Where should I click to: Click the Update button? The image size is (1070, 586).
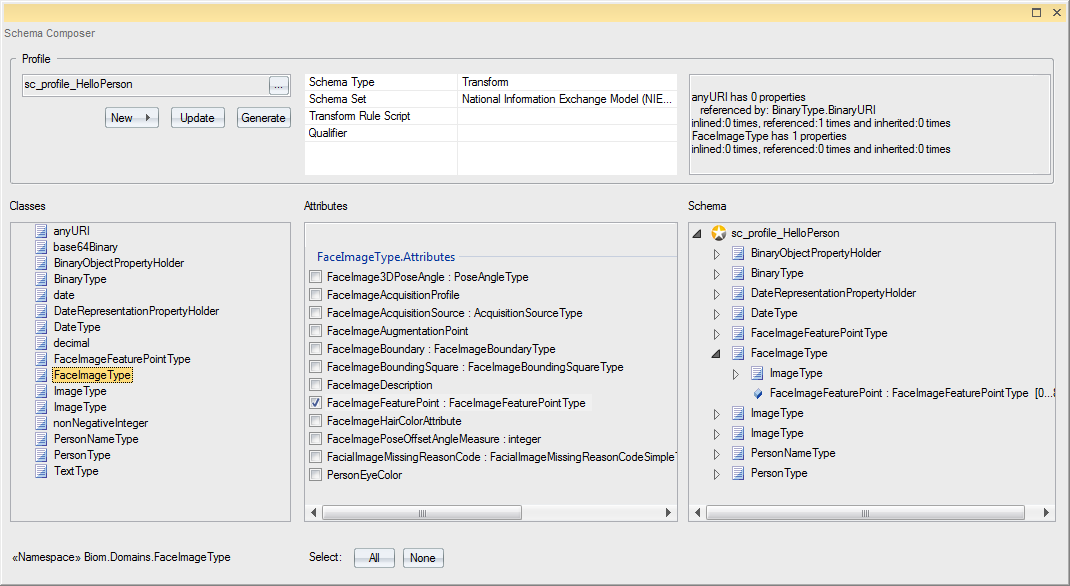197,118
